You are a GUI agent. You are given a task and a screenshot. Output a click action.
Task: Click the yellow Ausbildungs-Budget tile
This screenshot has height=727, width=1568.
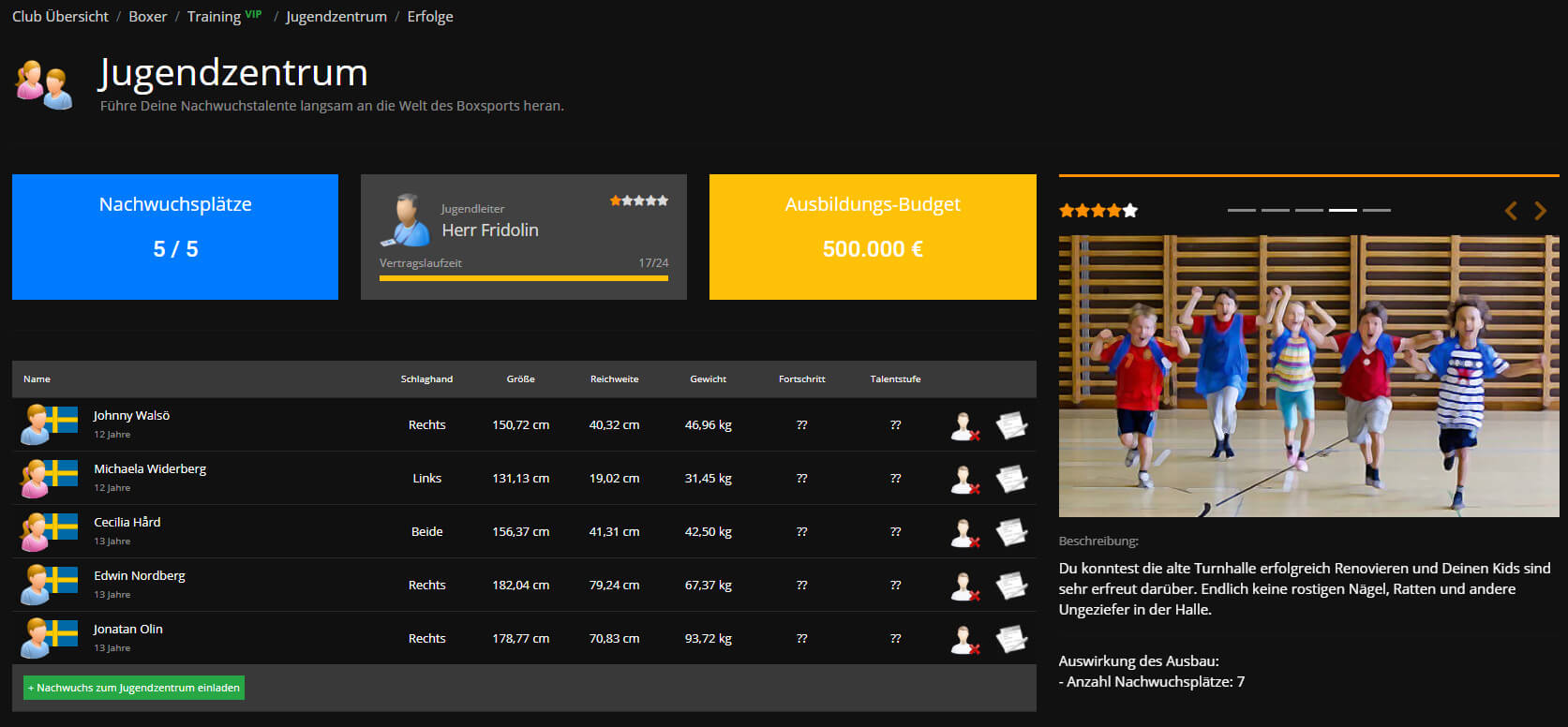[x=873, y=237]
